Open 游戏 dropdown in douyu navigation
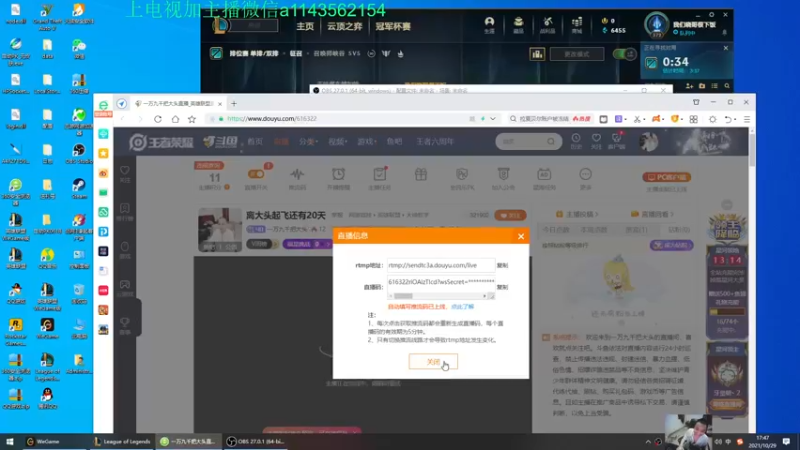Image resolution: width=800 pixels, height=450 pixels. (366, 141)
